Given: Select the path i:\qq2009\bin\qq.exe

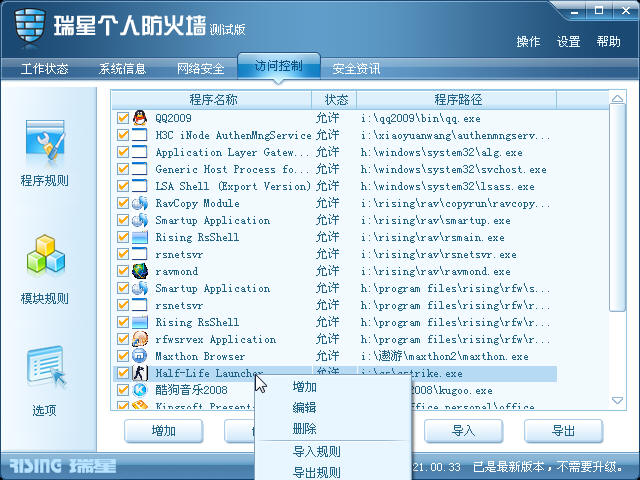Looking at the screenshot, I should (421, 119).
